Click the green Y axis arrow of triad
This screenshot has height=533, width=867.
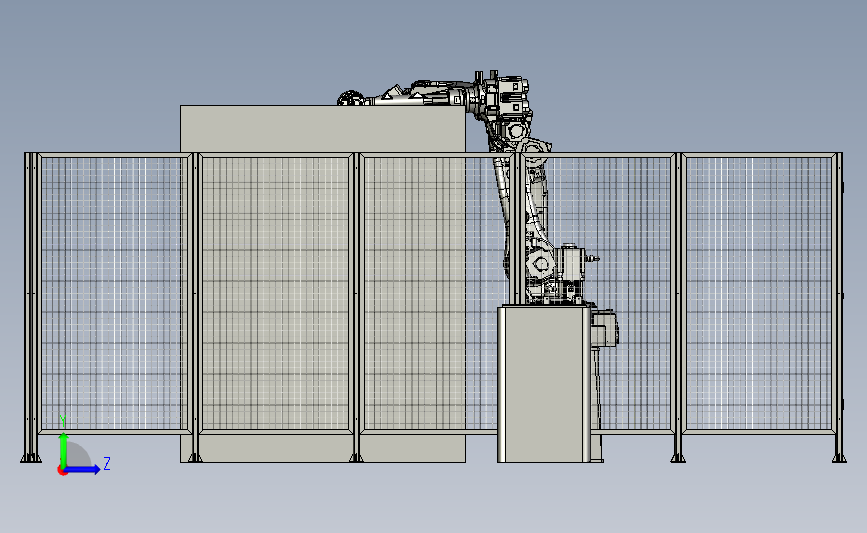(64, 449)
